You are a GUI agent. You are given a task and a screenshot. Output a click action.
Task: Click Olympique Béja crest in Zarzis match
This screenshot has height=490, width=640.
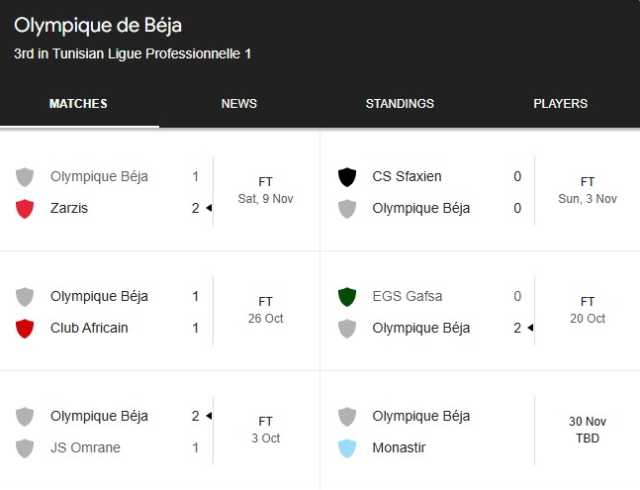[x=24, y=177]
